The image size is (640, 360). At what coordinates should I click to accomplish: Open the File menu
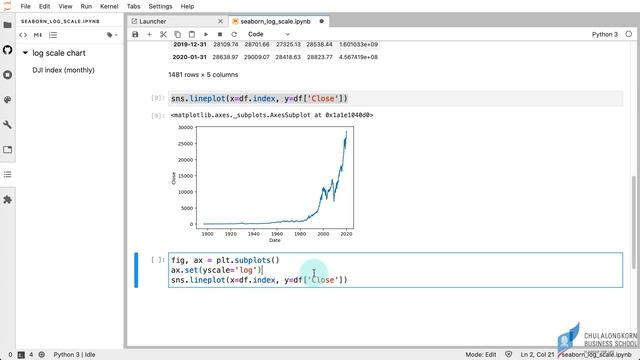tap(25, 7)
